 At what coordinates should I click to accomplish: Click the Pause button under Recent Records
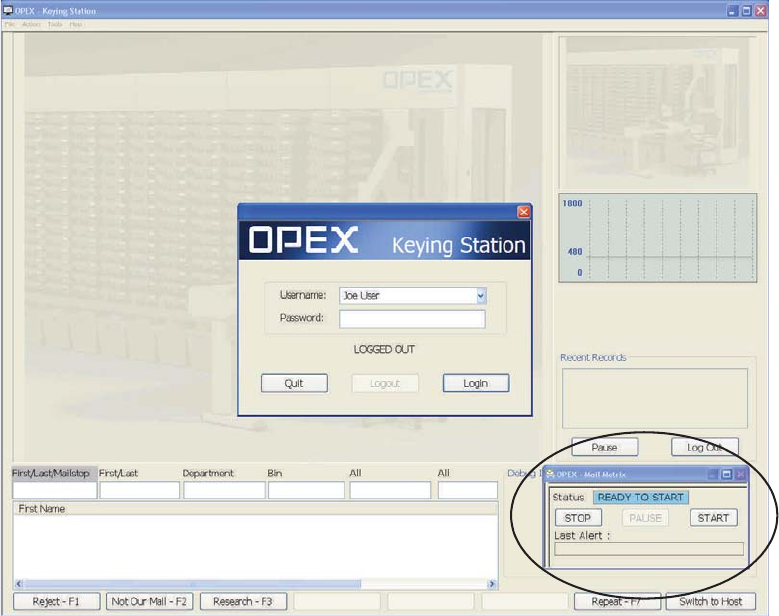coord(605,447)
